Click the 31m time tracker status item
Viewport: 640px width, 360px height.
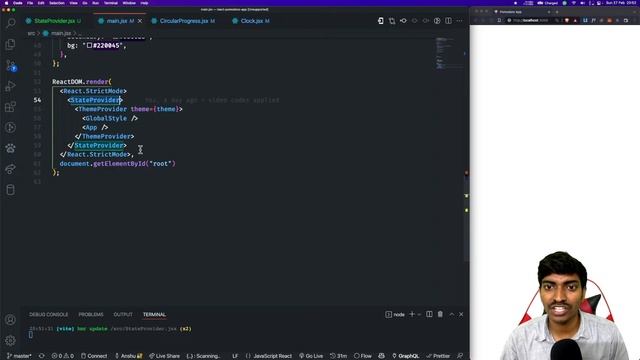(338, 356)
